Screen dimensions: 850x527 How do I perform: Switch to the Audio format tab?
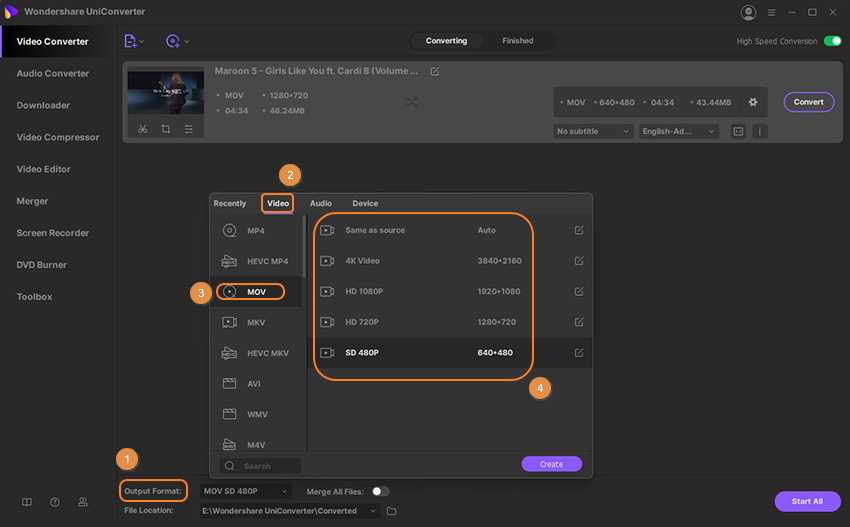pos(320,203)
